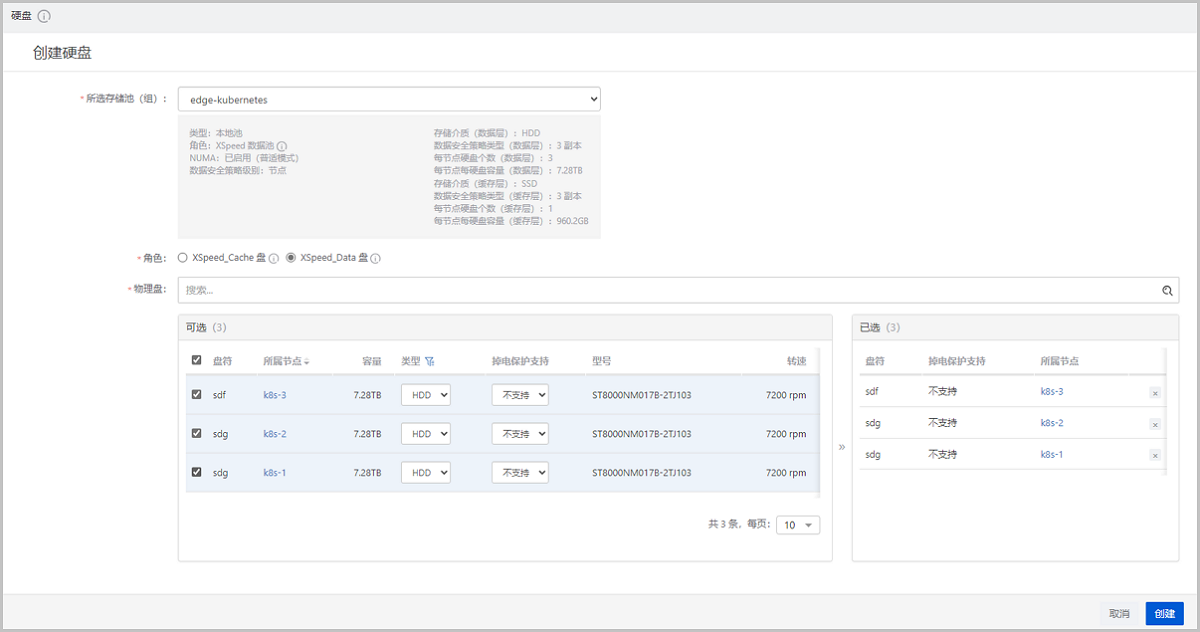Click info icon next to XSpeed_Data 盘

376,258
